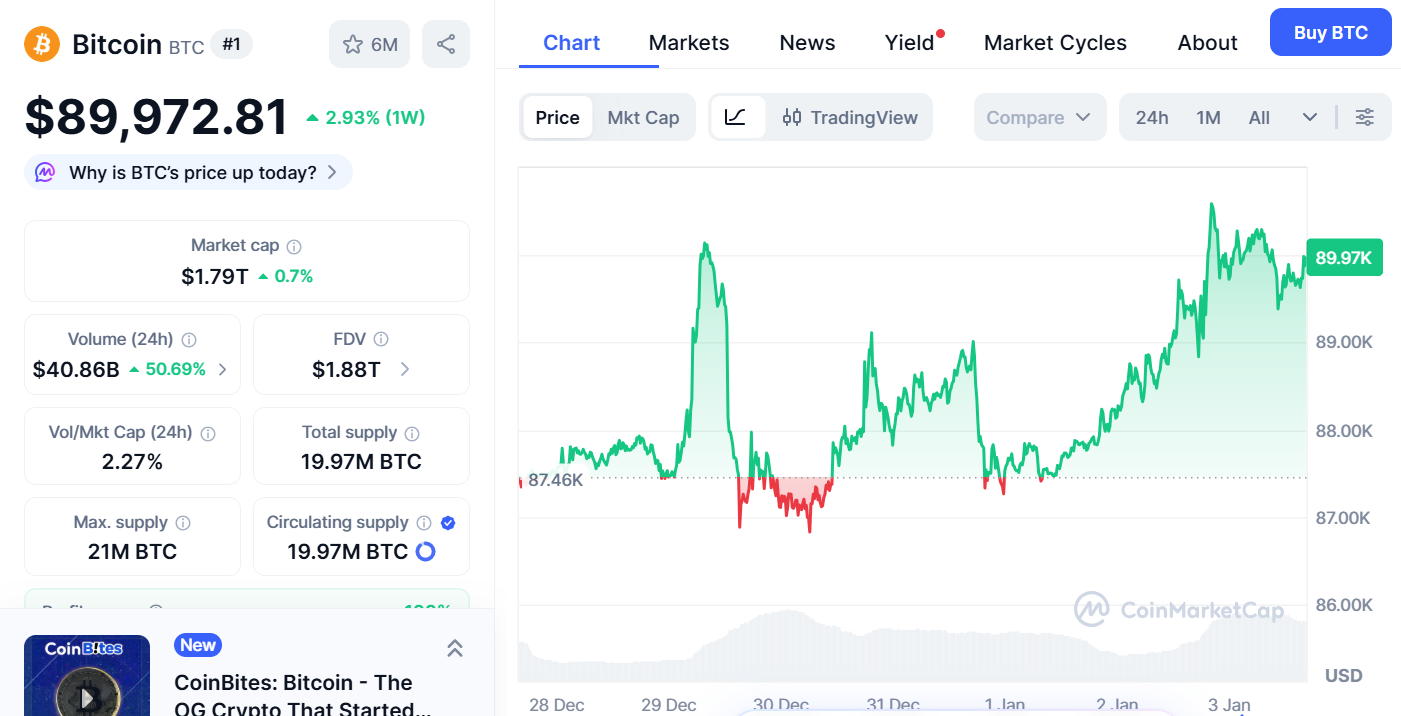Click the share icon next to Bitcoin title
Viewport: 1401px width, 716px height.
tap(446, 44)
